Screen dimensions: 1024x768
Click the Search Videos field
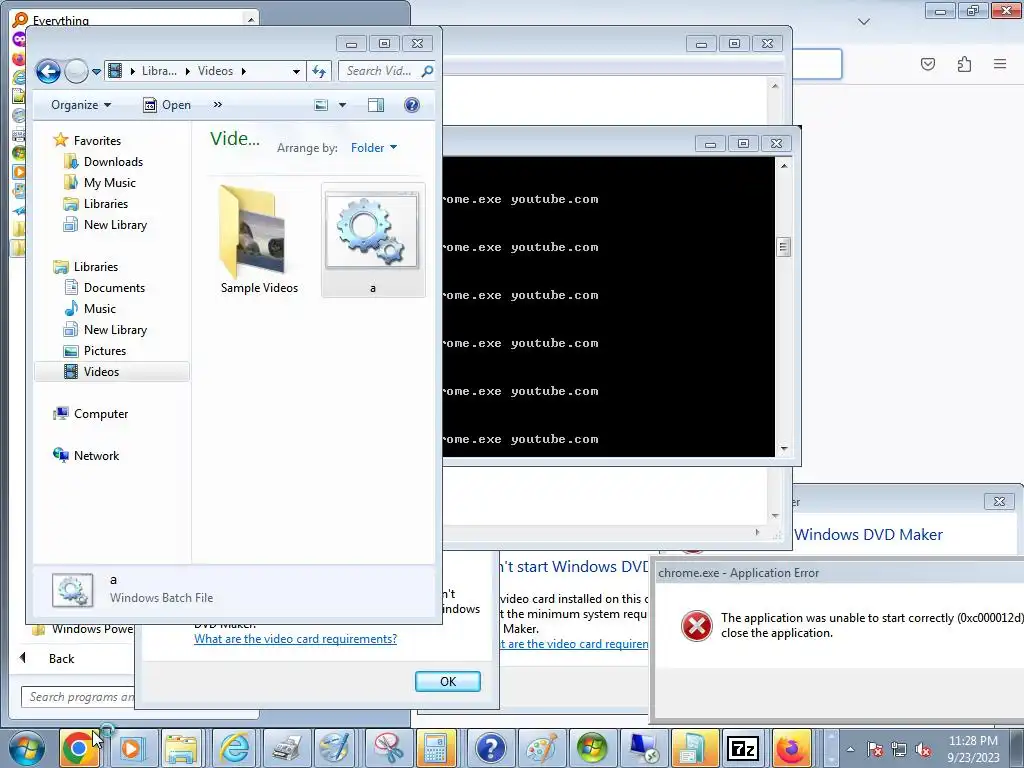(387, 71)
